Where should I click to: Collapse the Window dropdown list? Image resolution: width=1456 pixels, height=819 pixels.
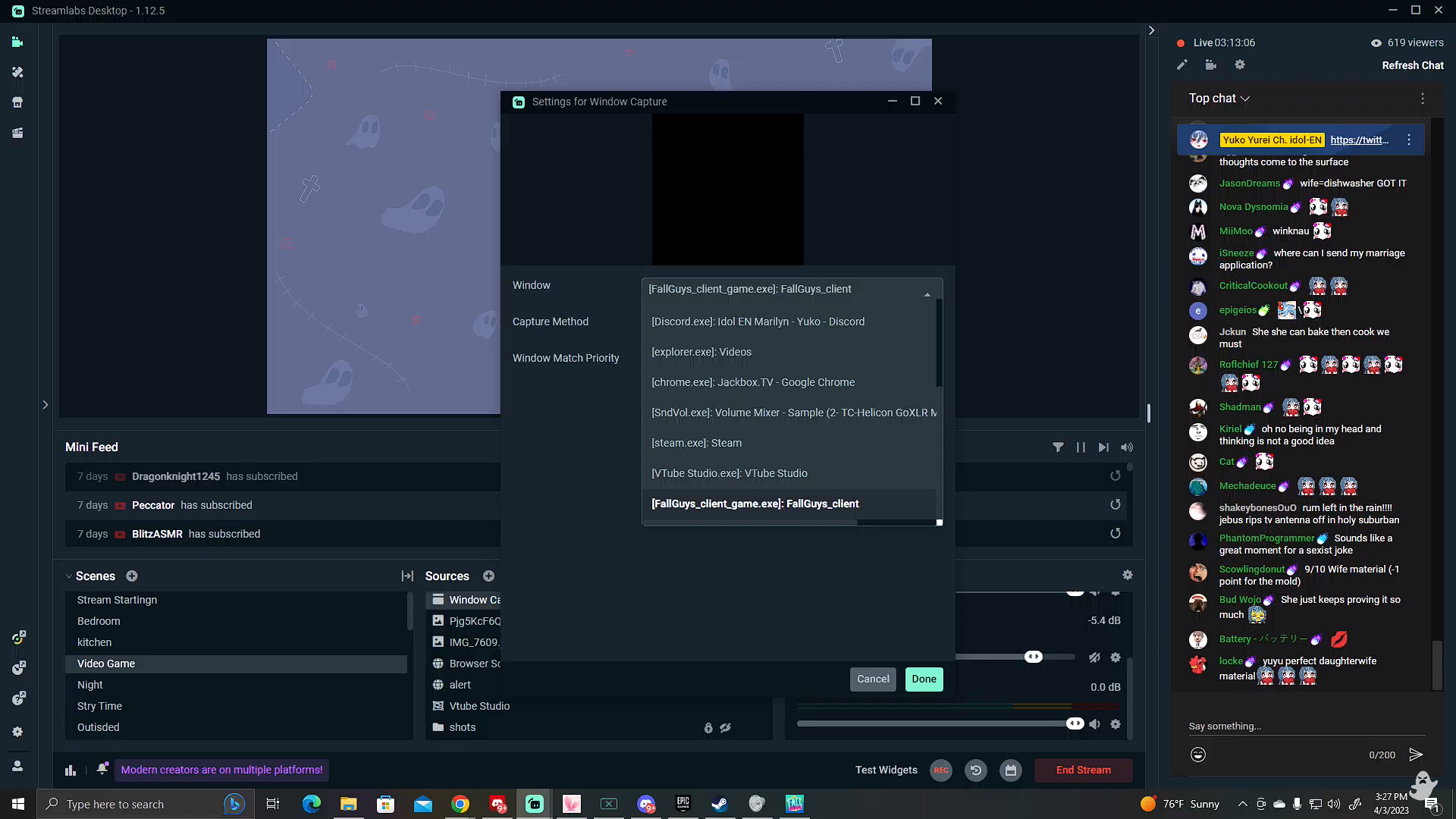point(927,295)
